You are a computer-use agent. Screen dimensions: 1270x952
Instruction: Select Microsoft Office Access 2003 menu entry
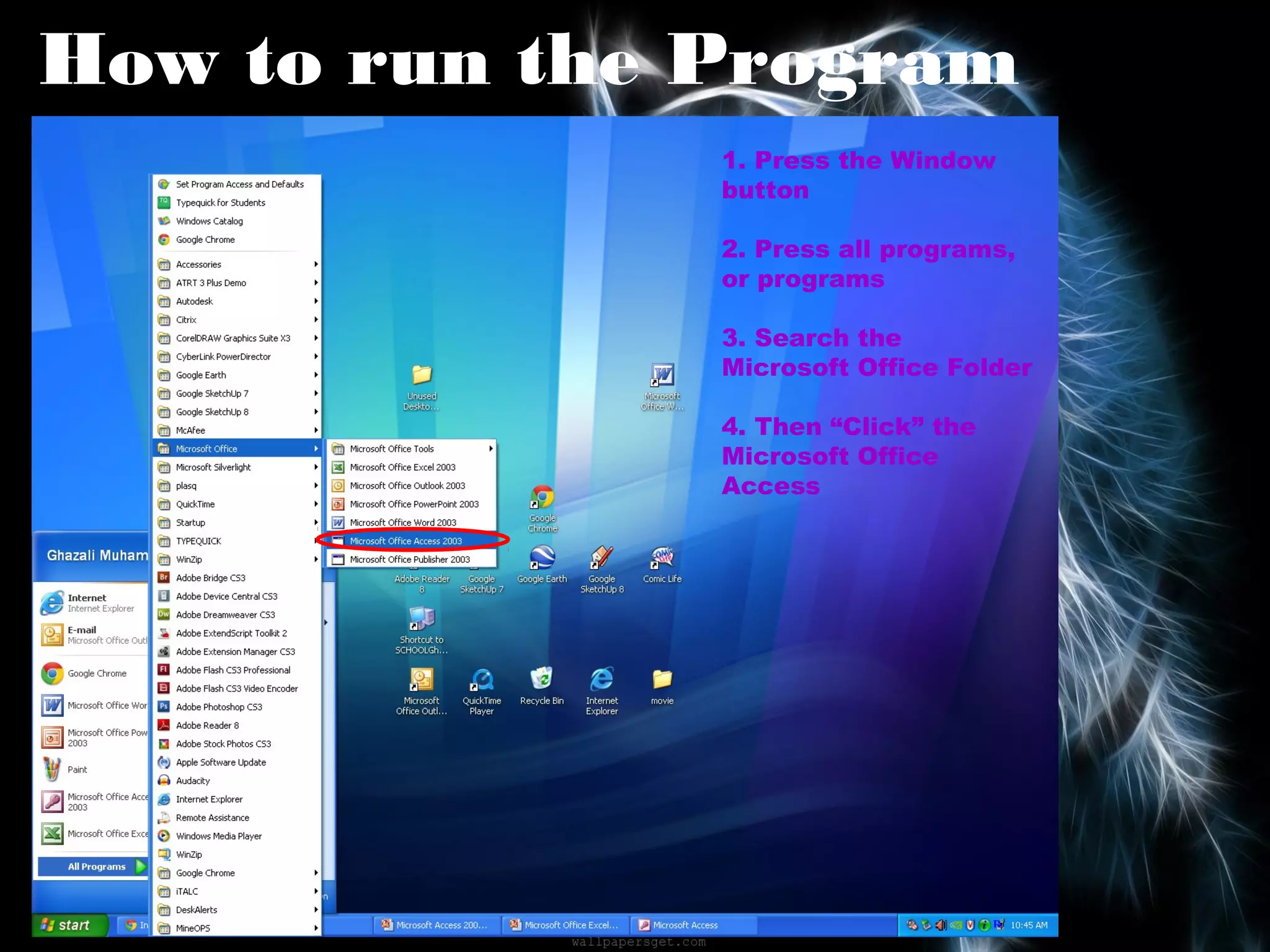(406, 541)
